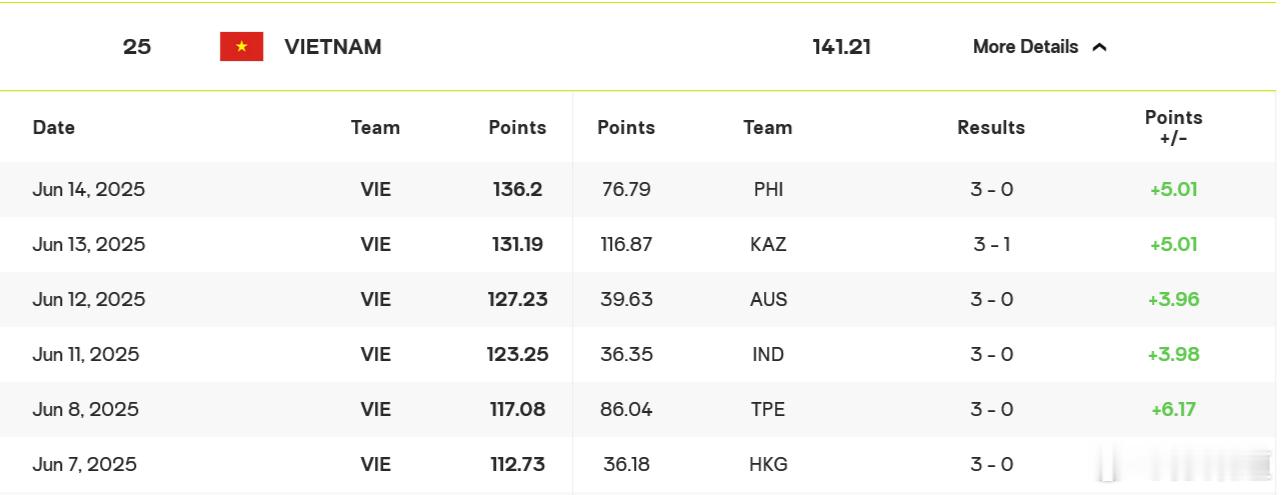The height and width of the screenshot is (495, 1283).
Task: Click the PHI opponent team code
Action: click(x=769, y=189)
